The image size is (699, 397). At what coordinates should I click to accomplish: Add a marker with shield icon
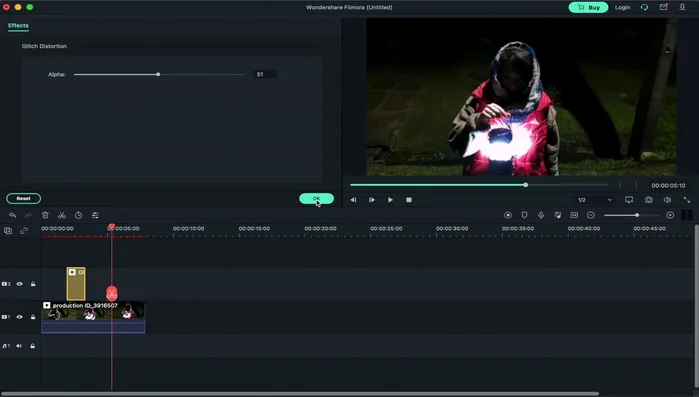coord(524,215)
